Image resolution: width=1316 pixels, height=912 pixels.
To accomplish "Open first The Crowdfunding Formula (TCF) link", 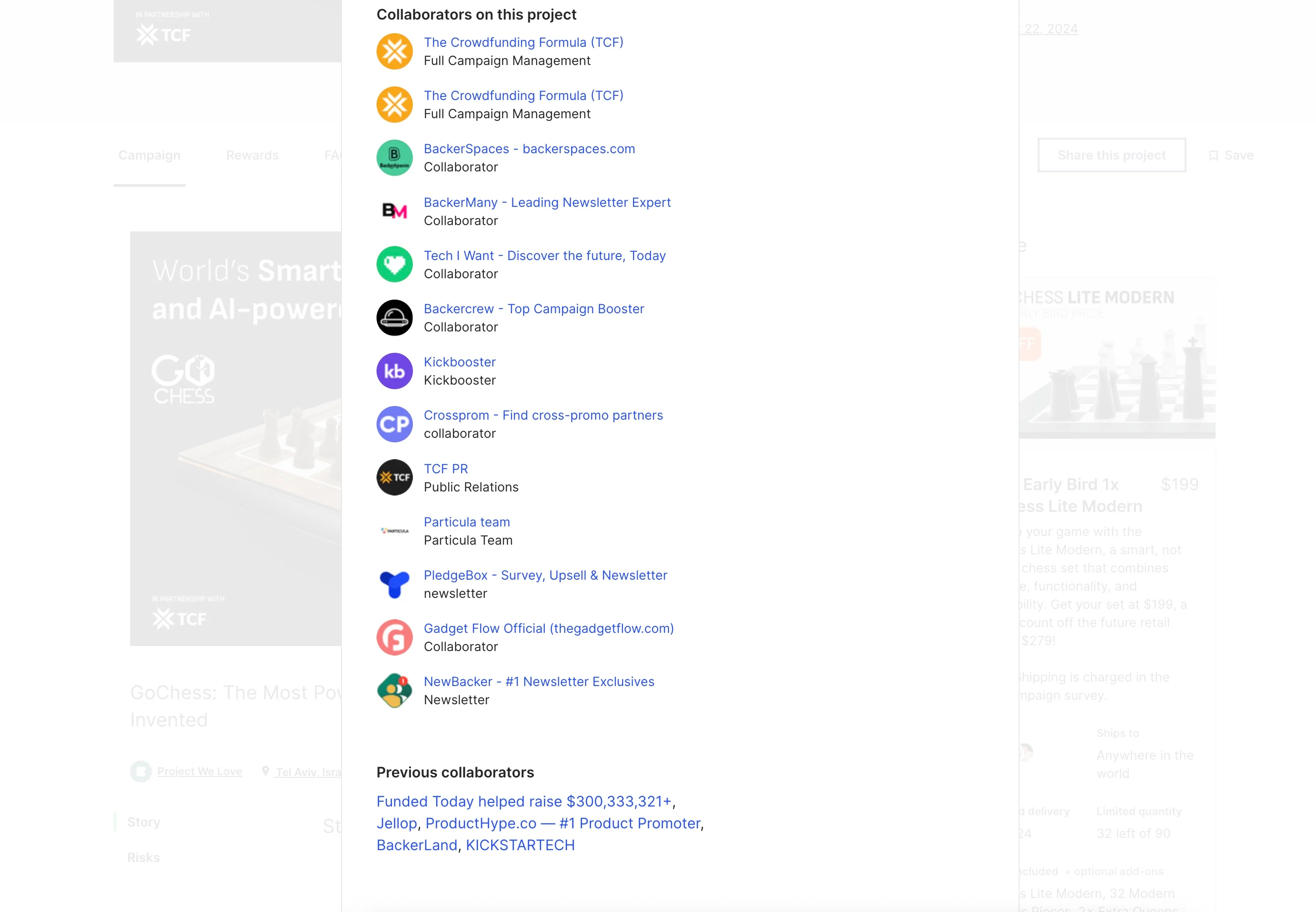I will pos(523,42).
